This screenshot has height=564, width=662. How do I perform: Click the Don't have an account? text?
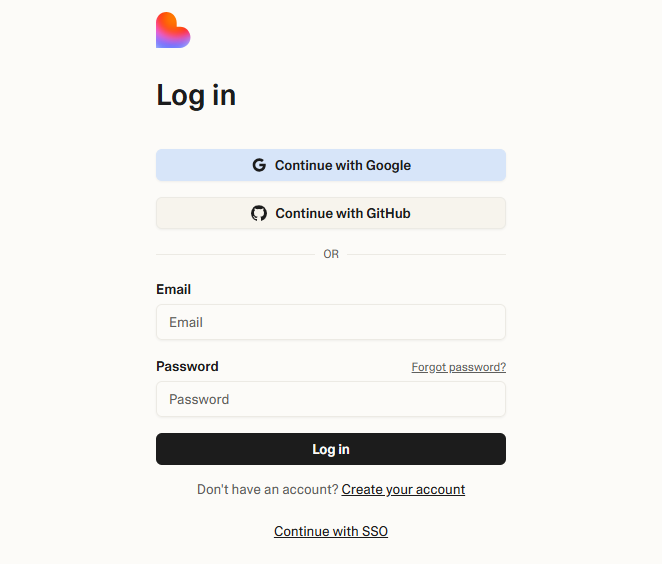click(x=268, y=489)
